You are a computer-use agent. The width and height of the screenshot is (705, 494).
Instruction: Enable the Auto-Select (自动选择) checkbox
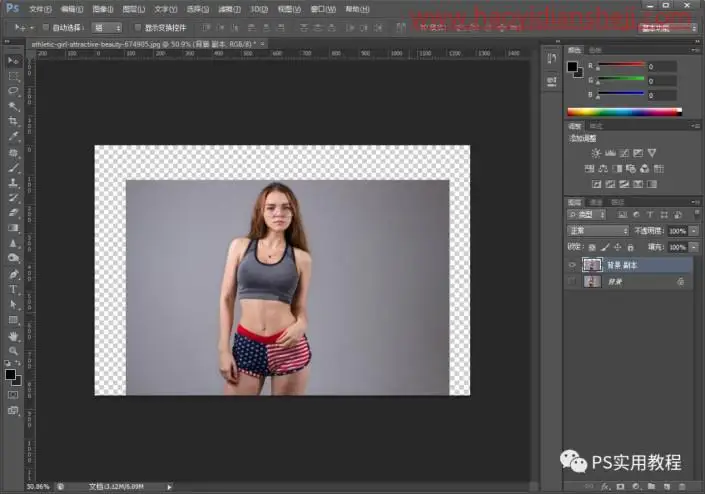pyautogui.click(x=45, y=27)
